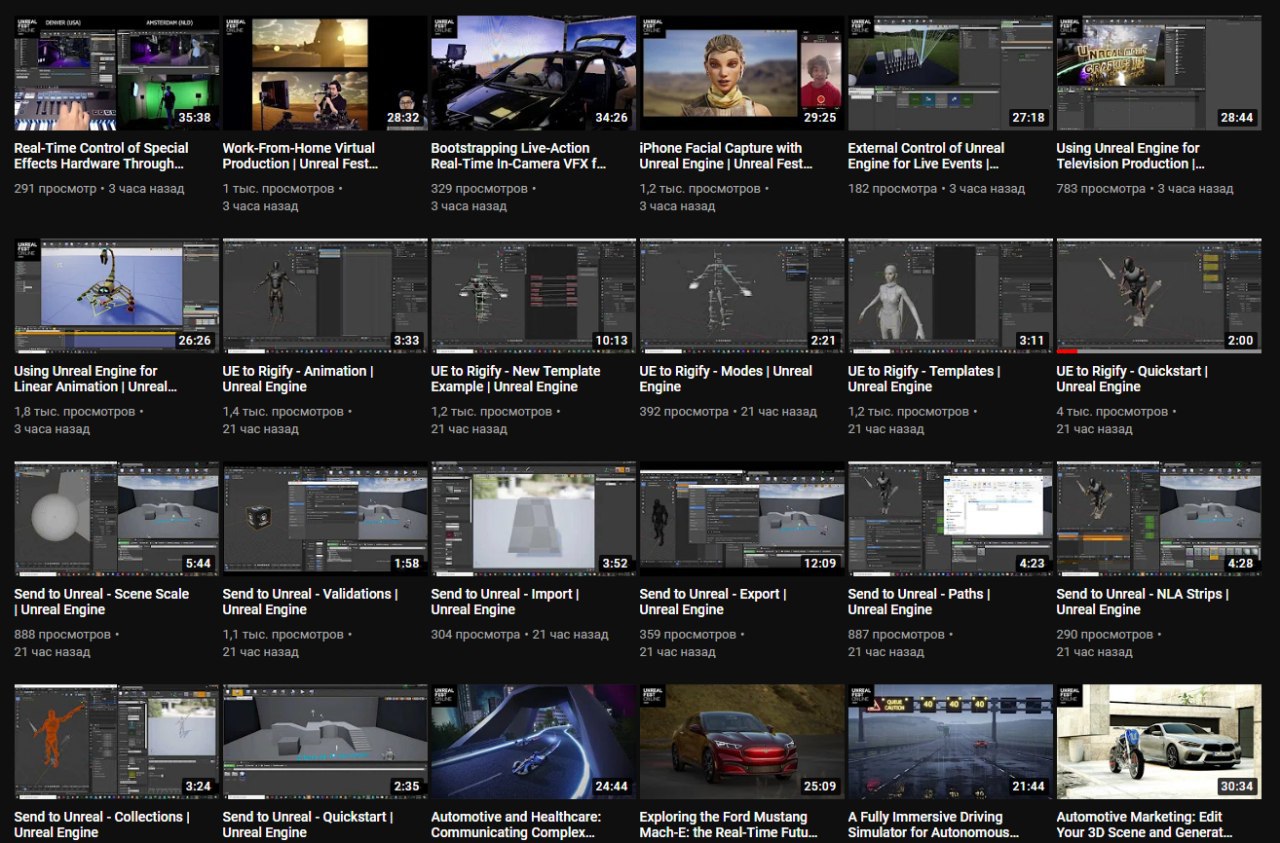The height and width of the screenshot is (843, 1280).
Task: Click title 'UE to Rigify - New Template Example'
Action: [x=516, y=379]
